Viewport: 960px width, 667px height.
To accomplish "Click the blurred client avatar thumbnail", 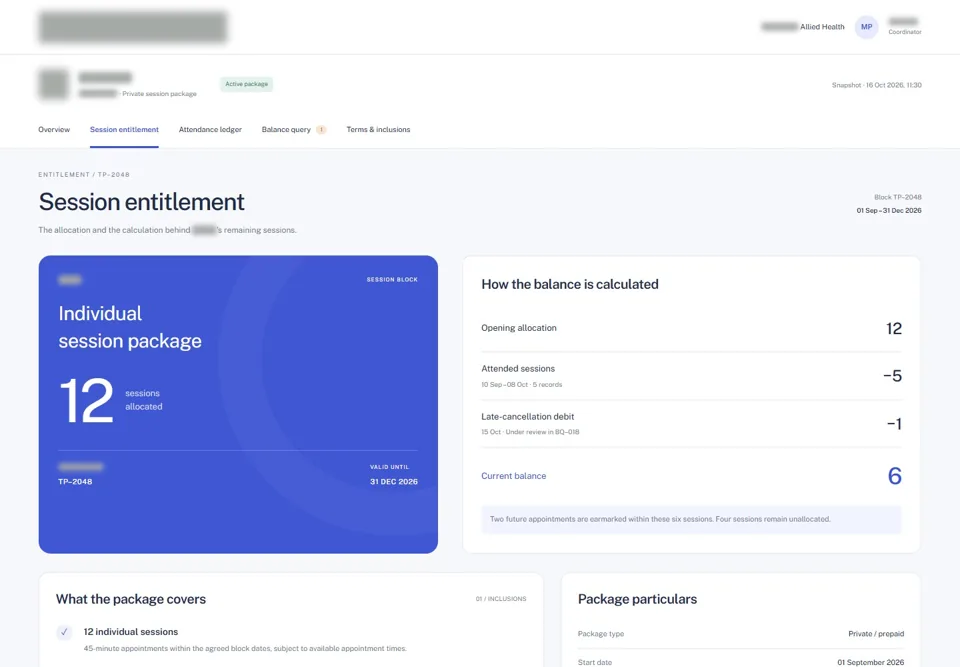I will click(x=54, y=85).
